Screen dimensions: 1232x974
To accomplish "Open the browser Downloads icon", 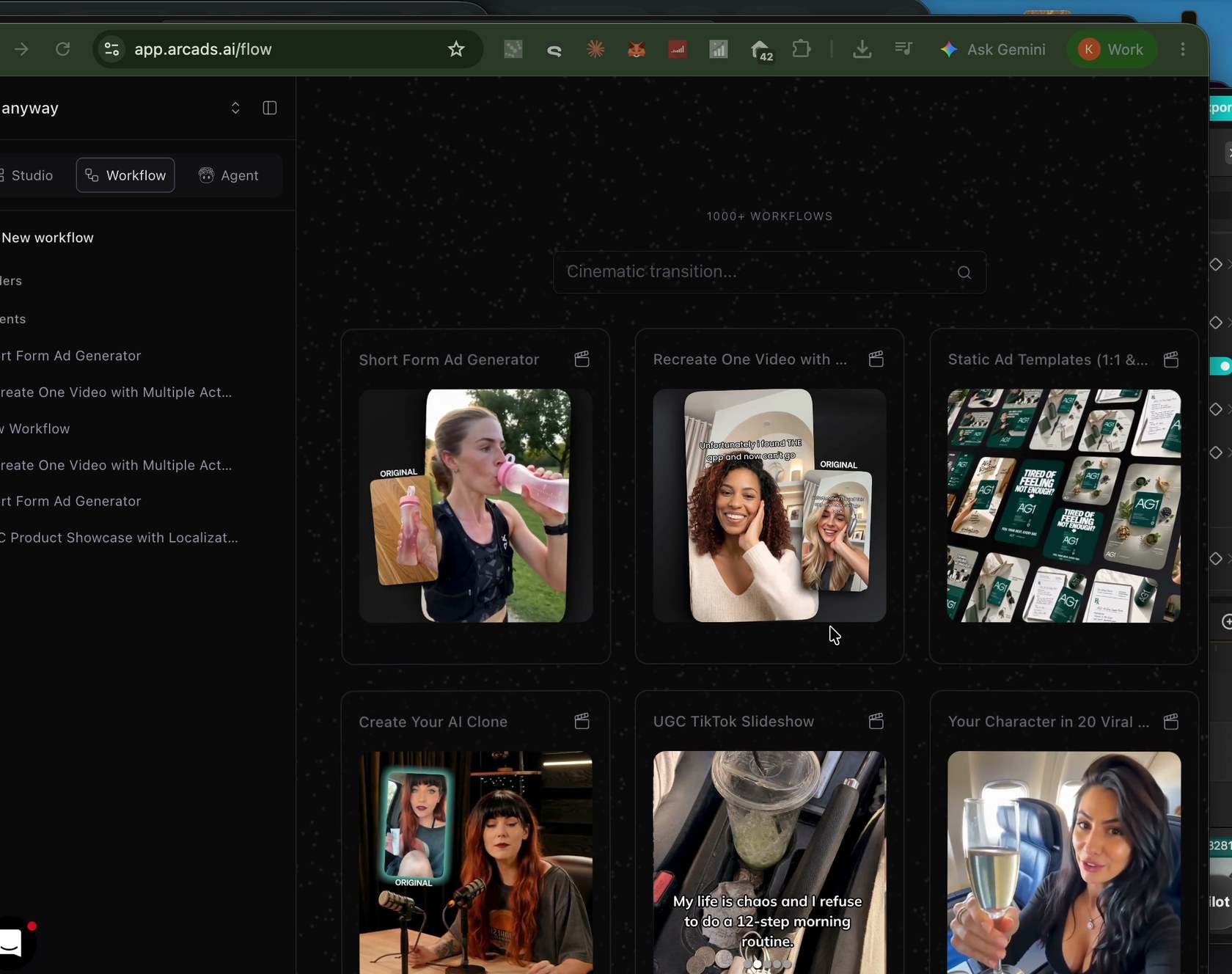I will (x=862, y=49).
